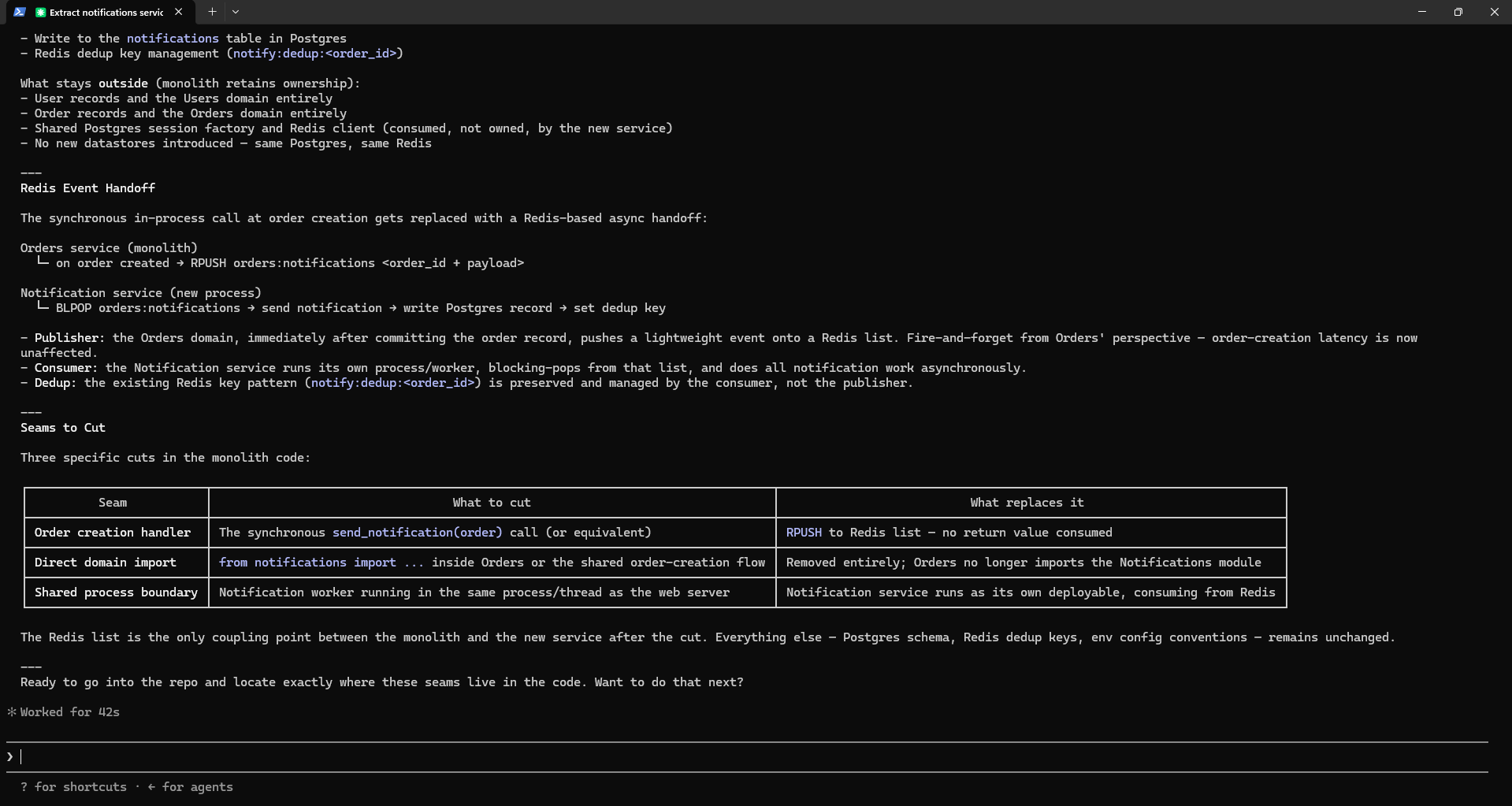Click the green app icon on the tab
The height and width of the screenshot is (806, 1512).
(41, 12)
